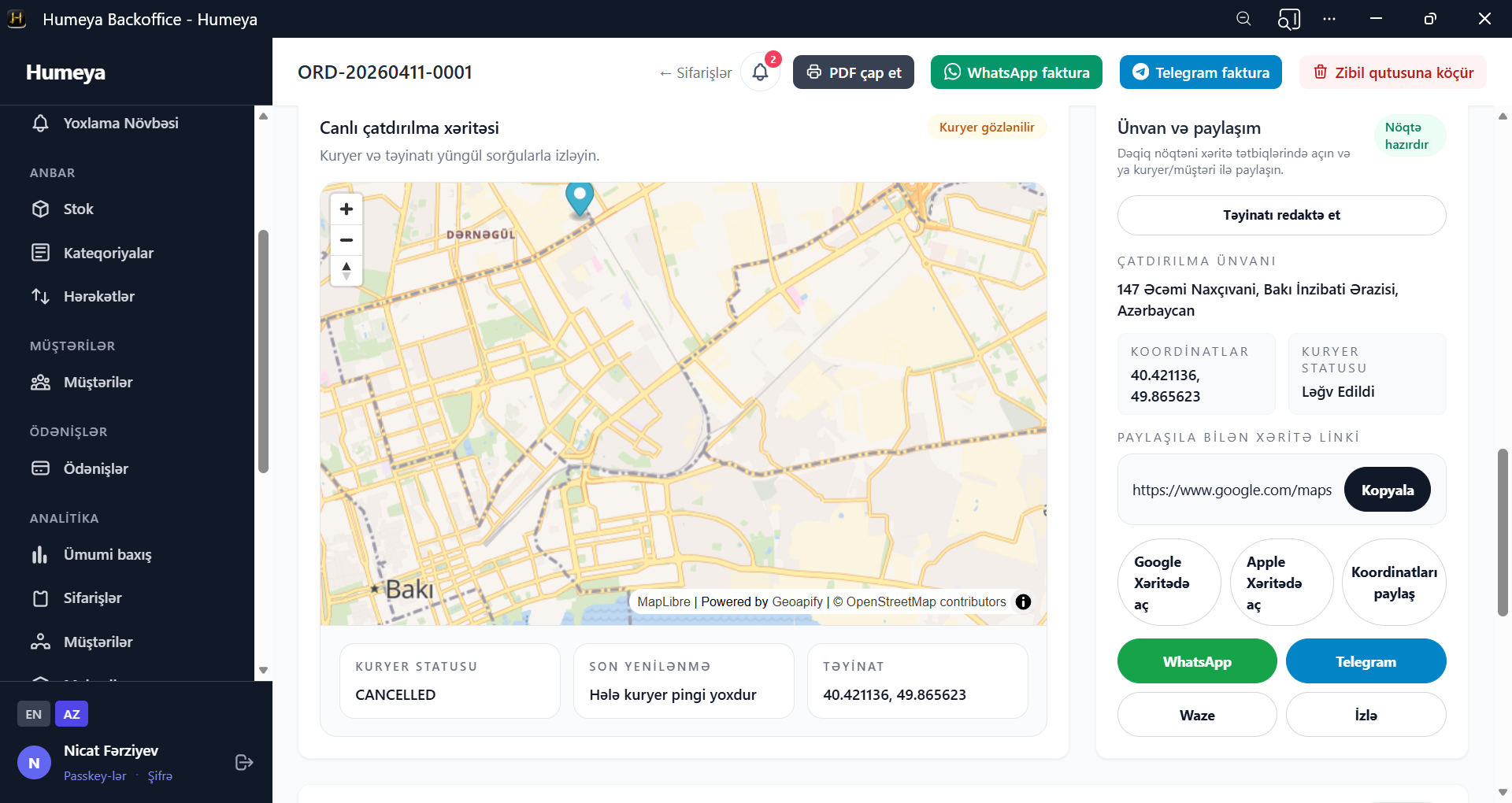Click the destination pin marker on map
1512x803 pixels.
point(580,197)
